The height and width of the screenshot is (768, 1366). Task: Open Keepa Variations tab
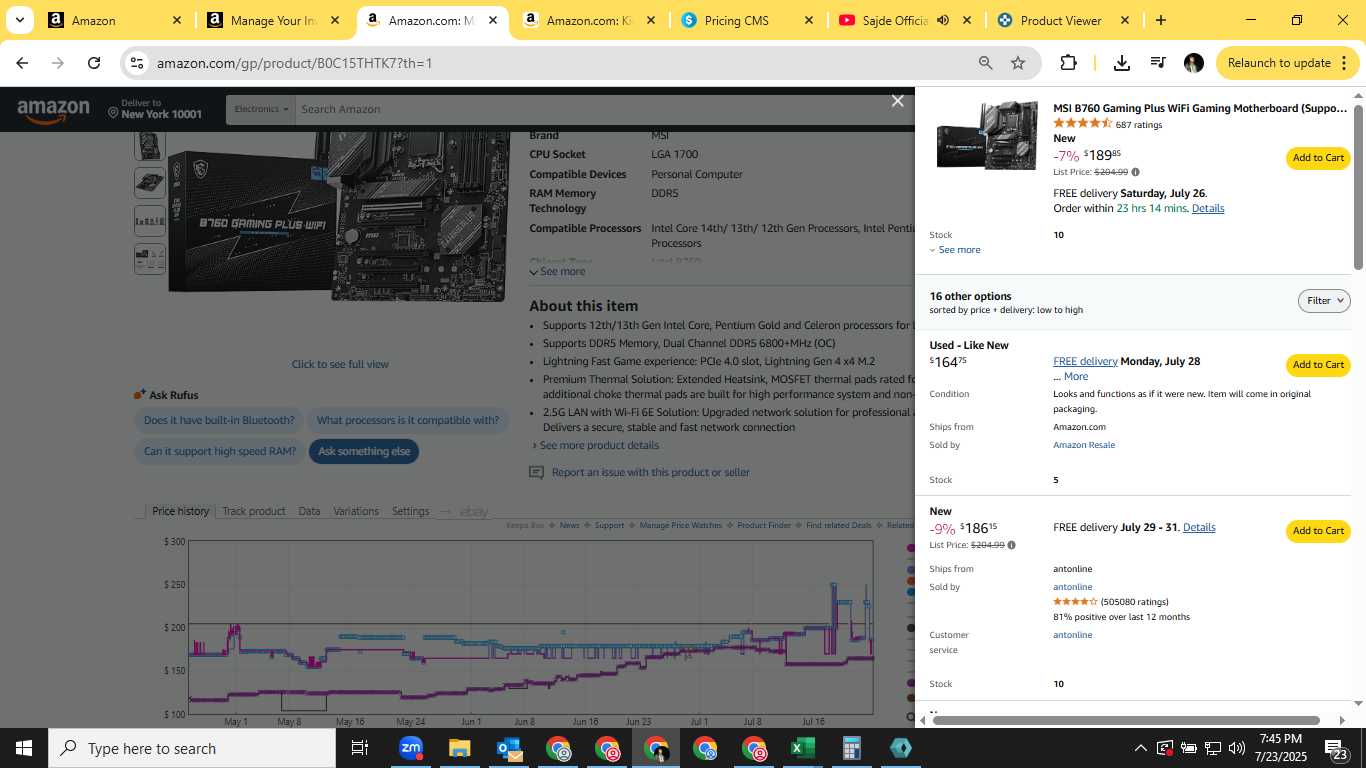coord(356,511)
